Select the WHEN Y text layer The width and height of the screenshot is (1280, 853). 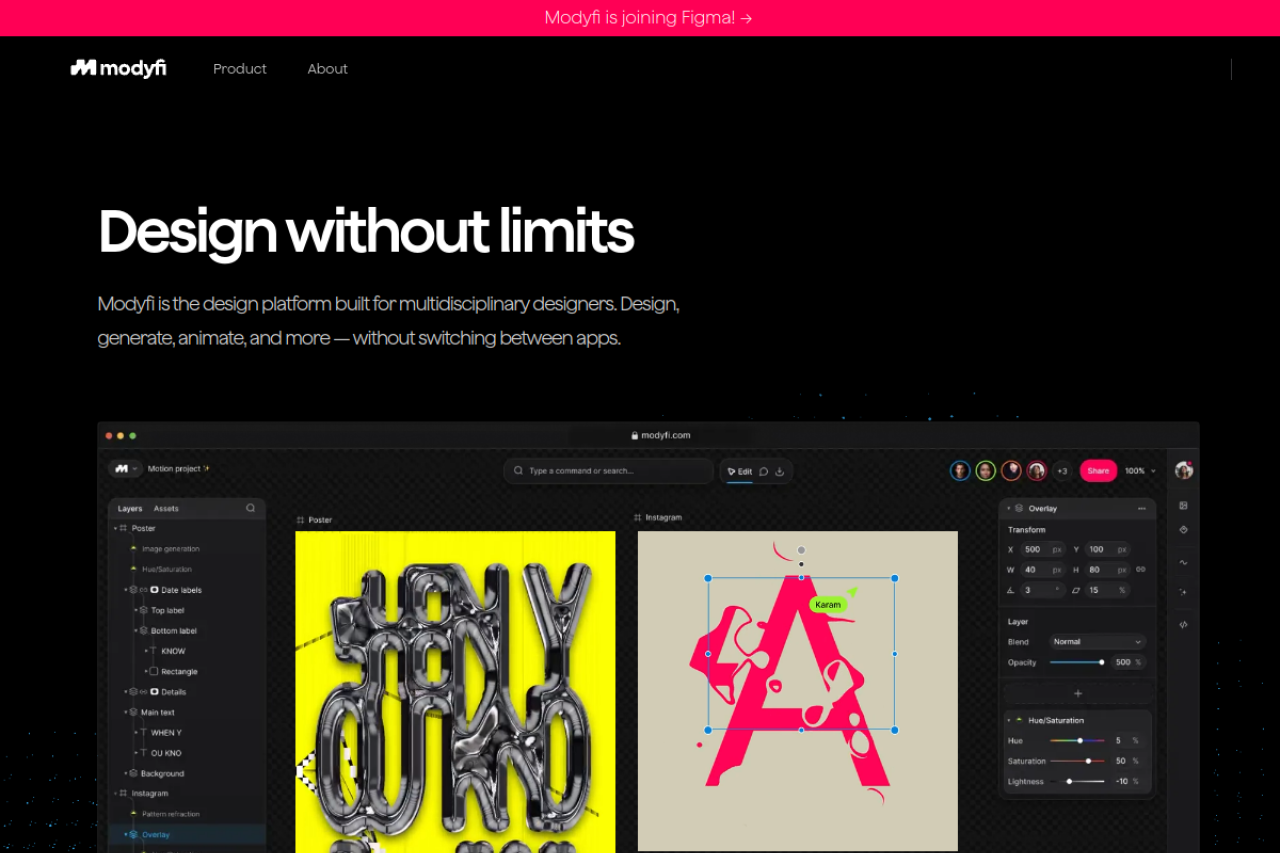(x=166, y=733)
